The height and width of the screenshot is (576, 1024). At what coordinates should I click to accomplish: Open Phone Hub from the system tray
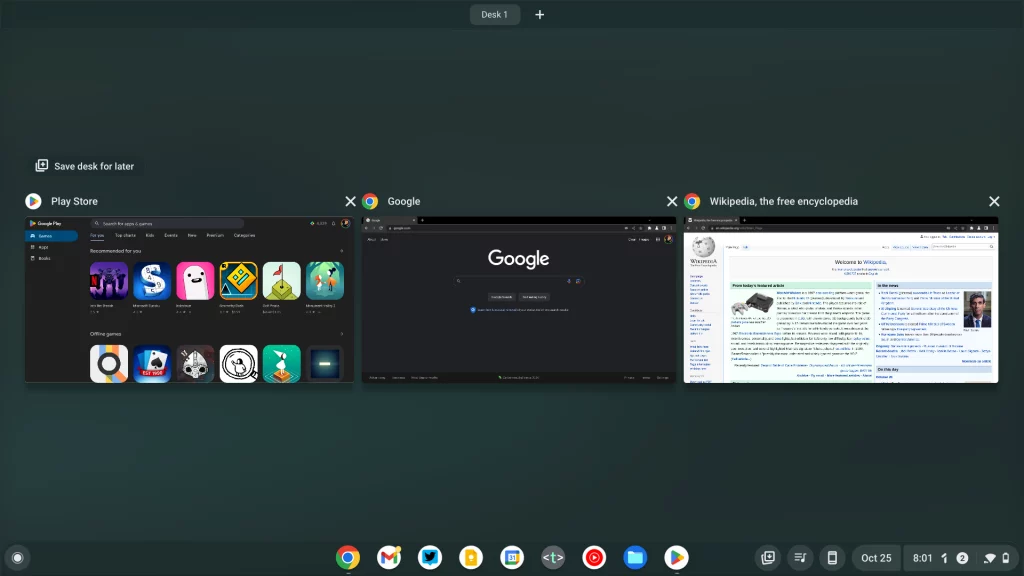pyautogui.click(x=831, y=557)
